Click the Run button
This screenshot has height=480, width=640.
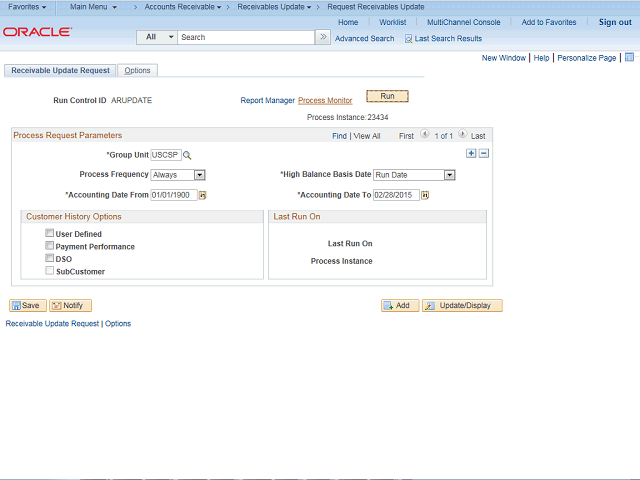tap(387, 96)
